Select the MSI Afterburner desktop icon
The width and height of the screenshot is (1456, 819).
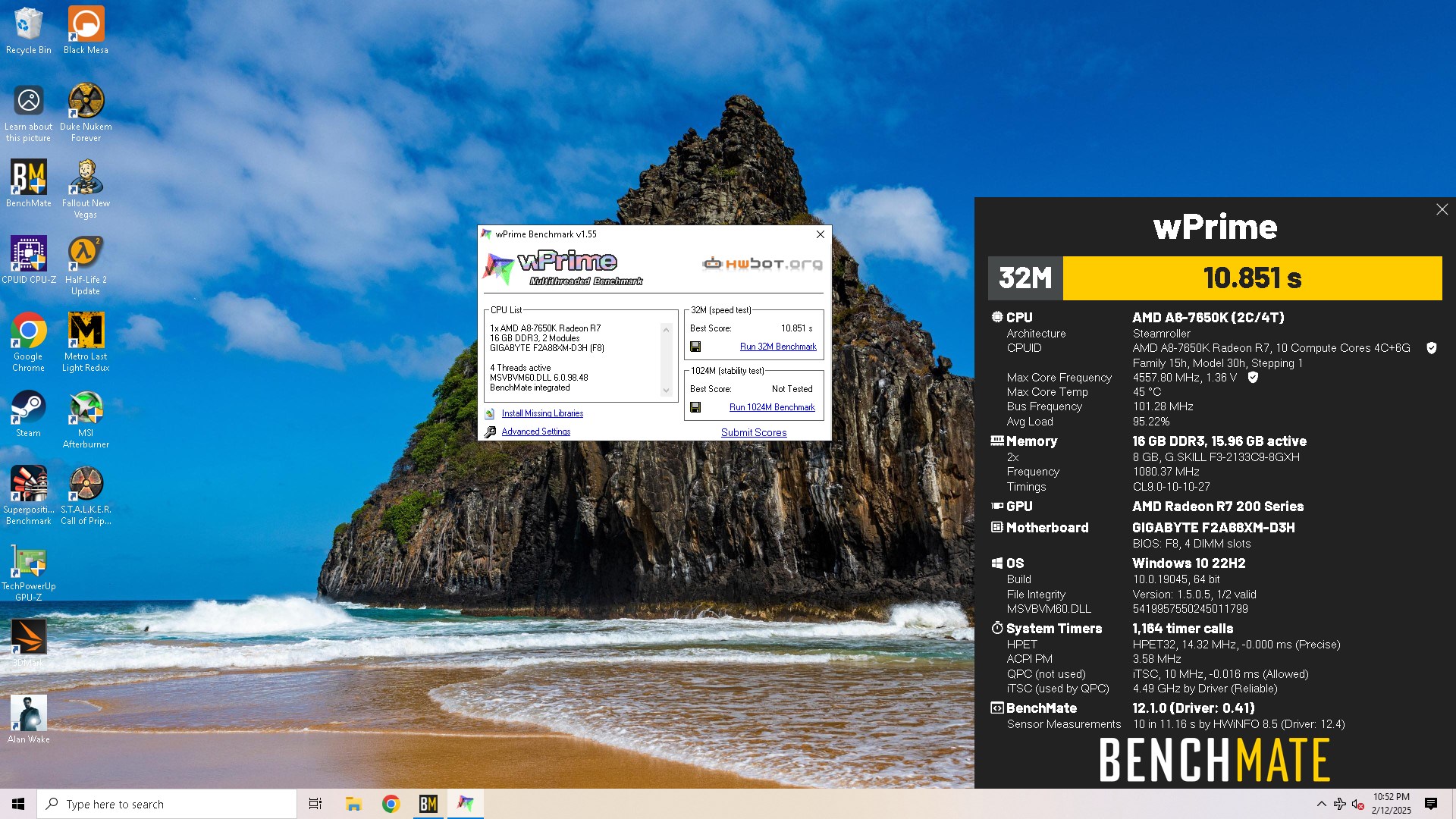click(x=86, y=419)
